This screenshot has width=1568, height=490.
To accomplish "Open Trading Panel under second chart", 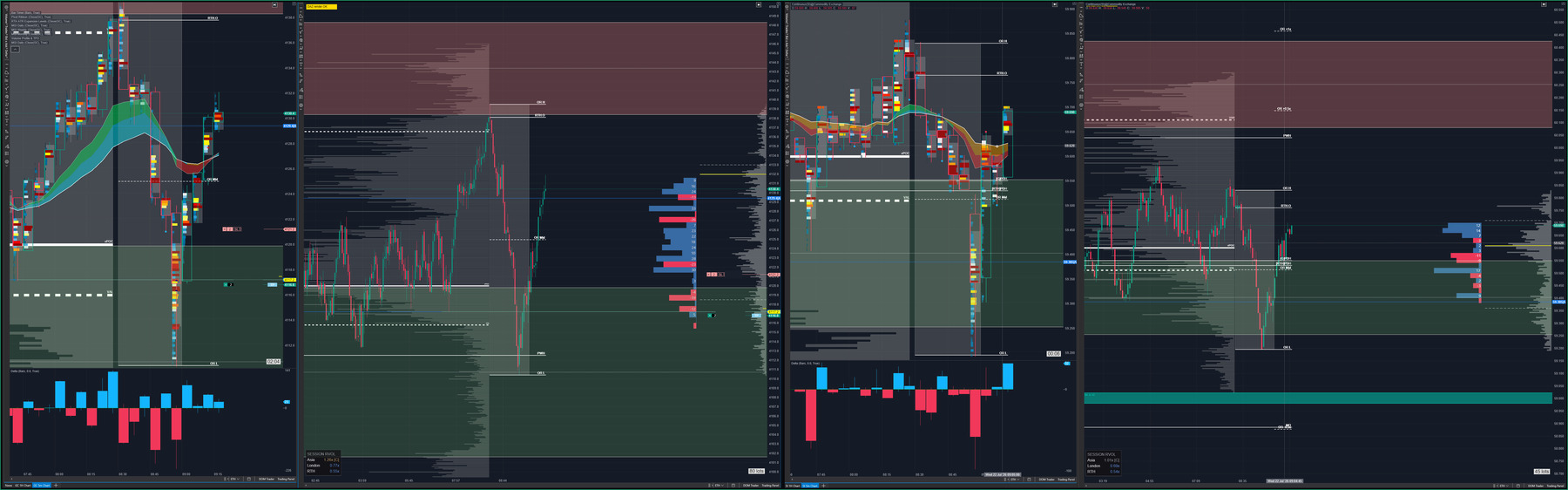I will [770, 486].
